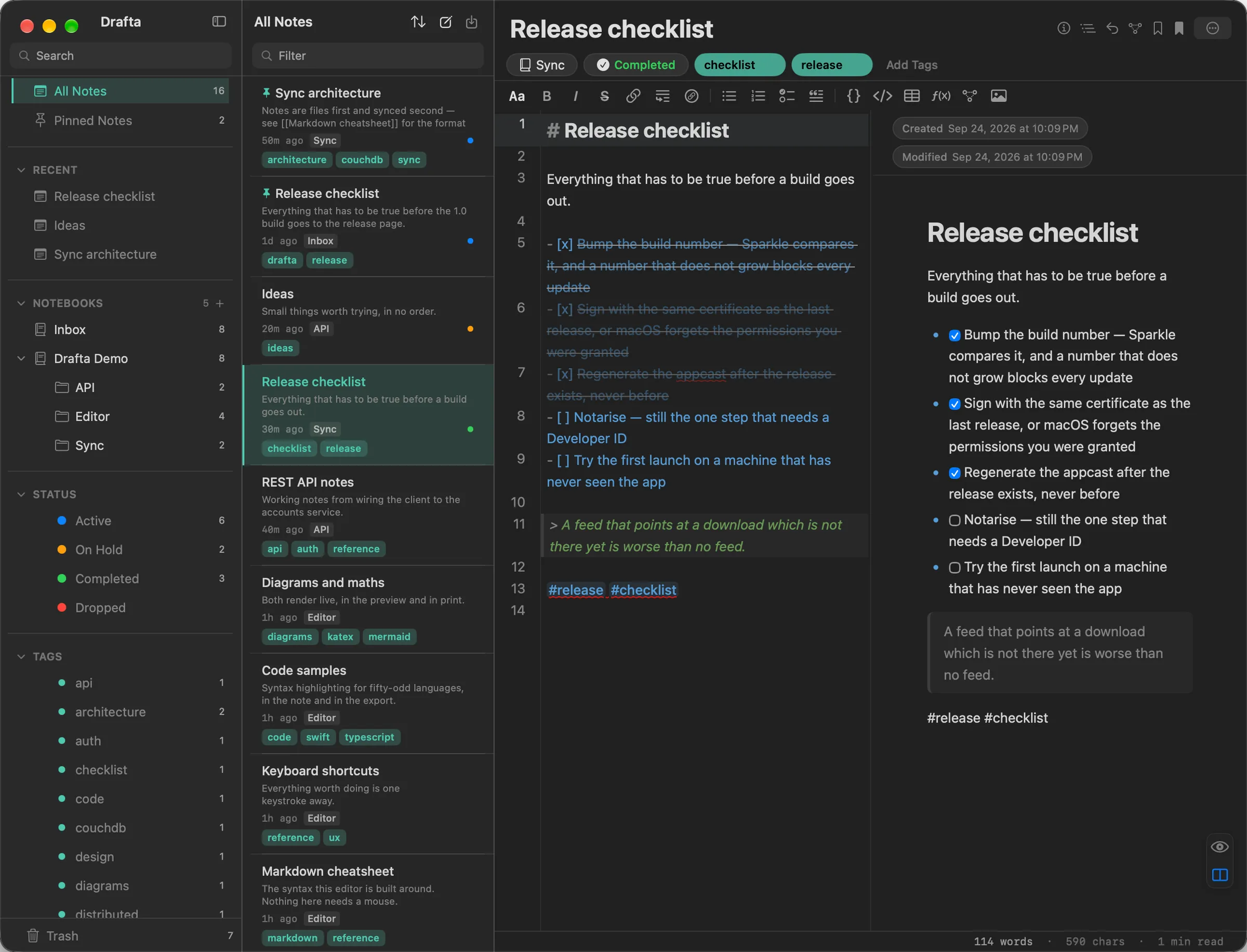Collapse the Drafta Demo notebook
The height and width of the screenshot is (952, 1247).
(21, 359)
